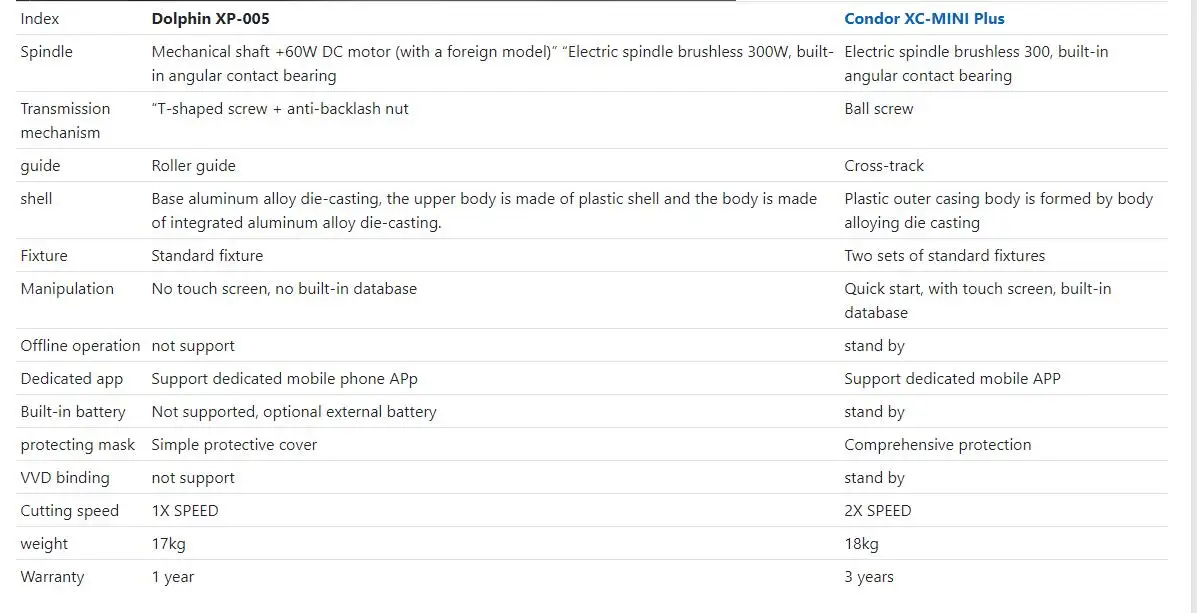This screenshot has height=613, width=1197.
Task: Click the shell row label
Action: 36,198
